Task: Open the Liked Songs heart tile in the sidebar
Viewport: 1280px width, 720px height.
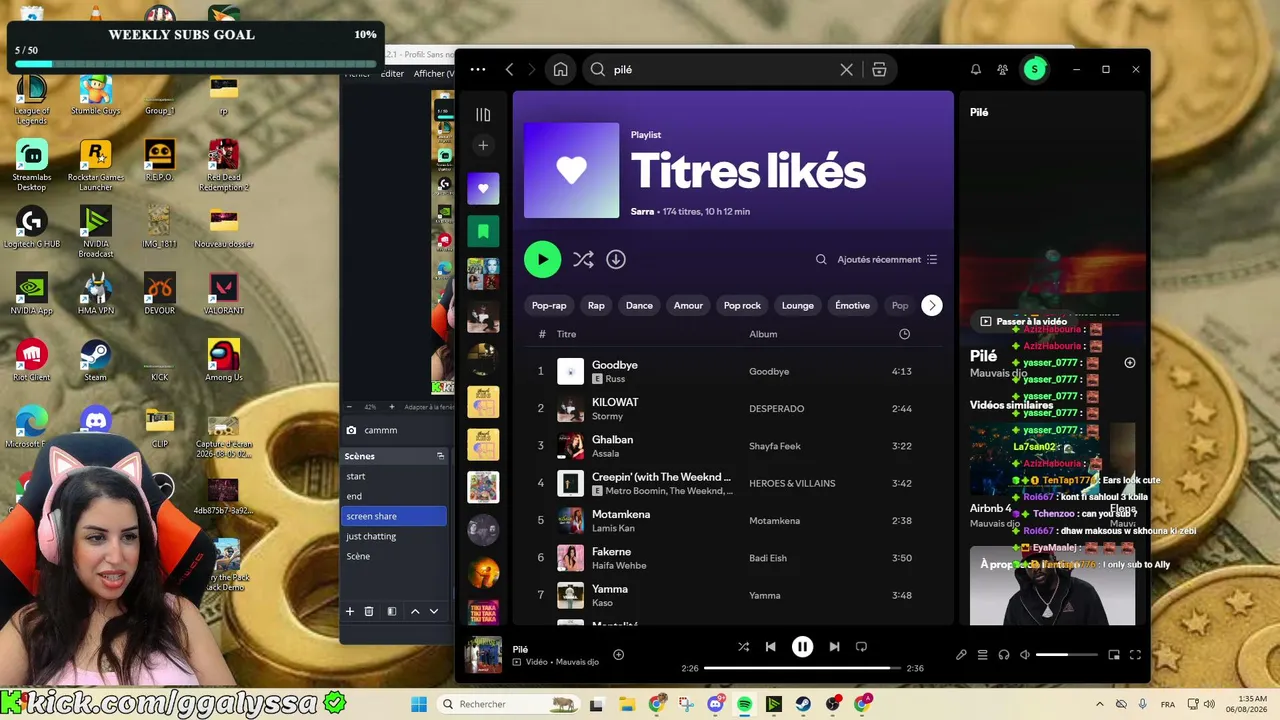Action: [483, 189]
